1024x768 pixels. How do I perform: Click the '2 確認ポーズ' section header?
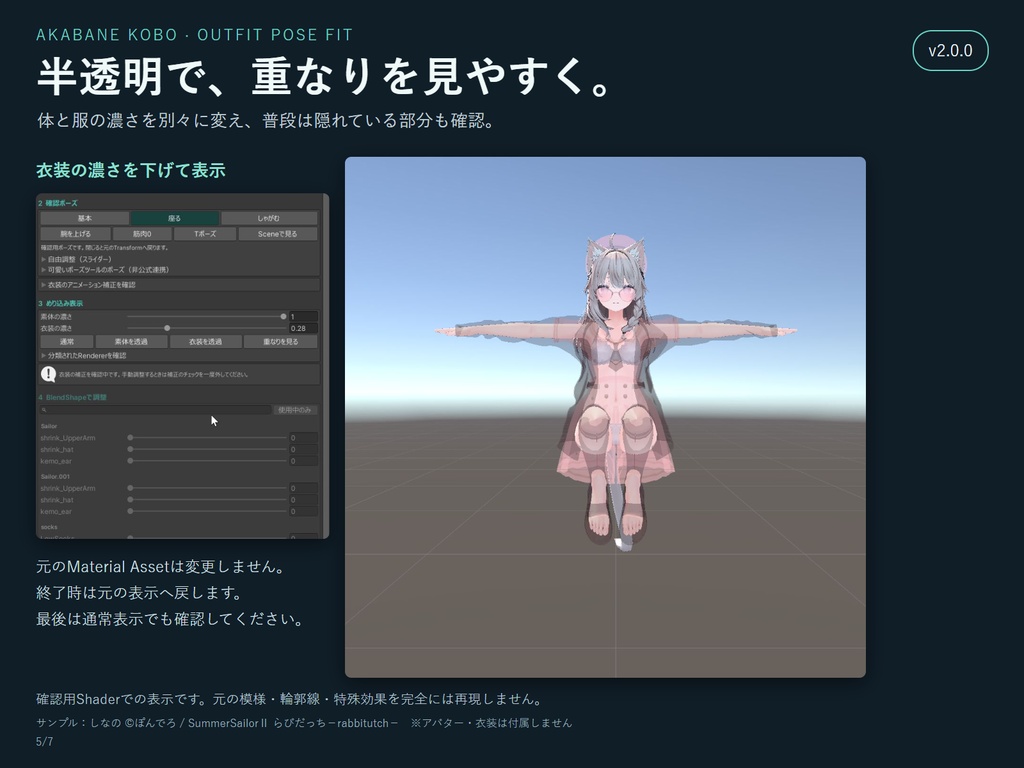[x=57, y=203]
